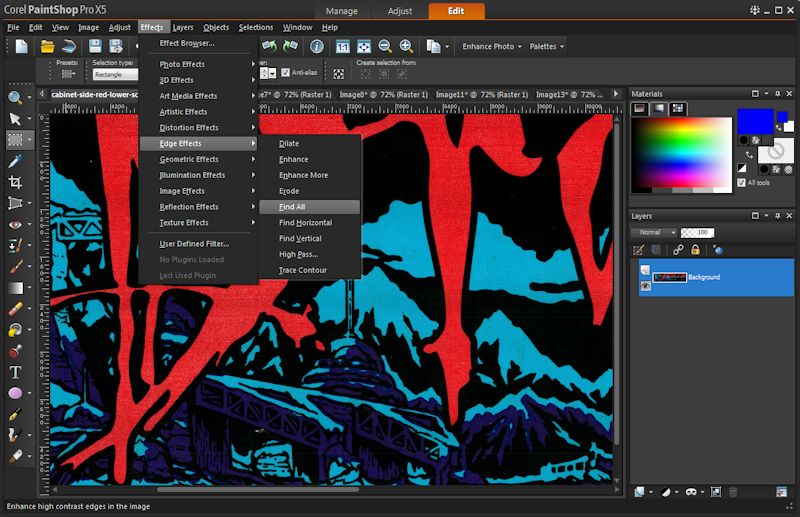
Task: Select the Red Eye tool
Action: (15, 225)
